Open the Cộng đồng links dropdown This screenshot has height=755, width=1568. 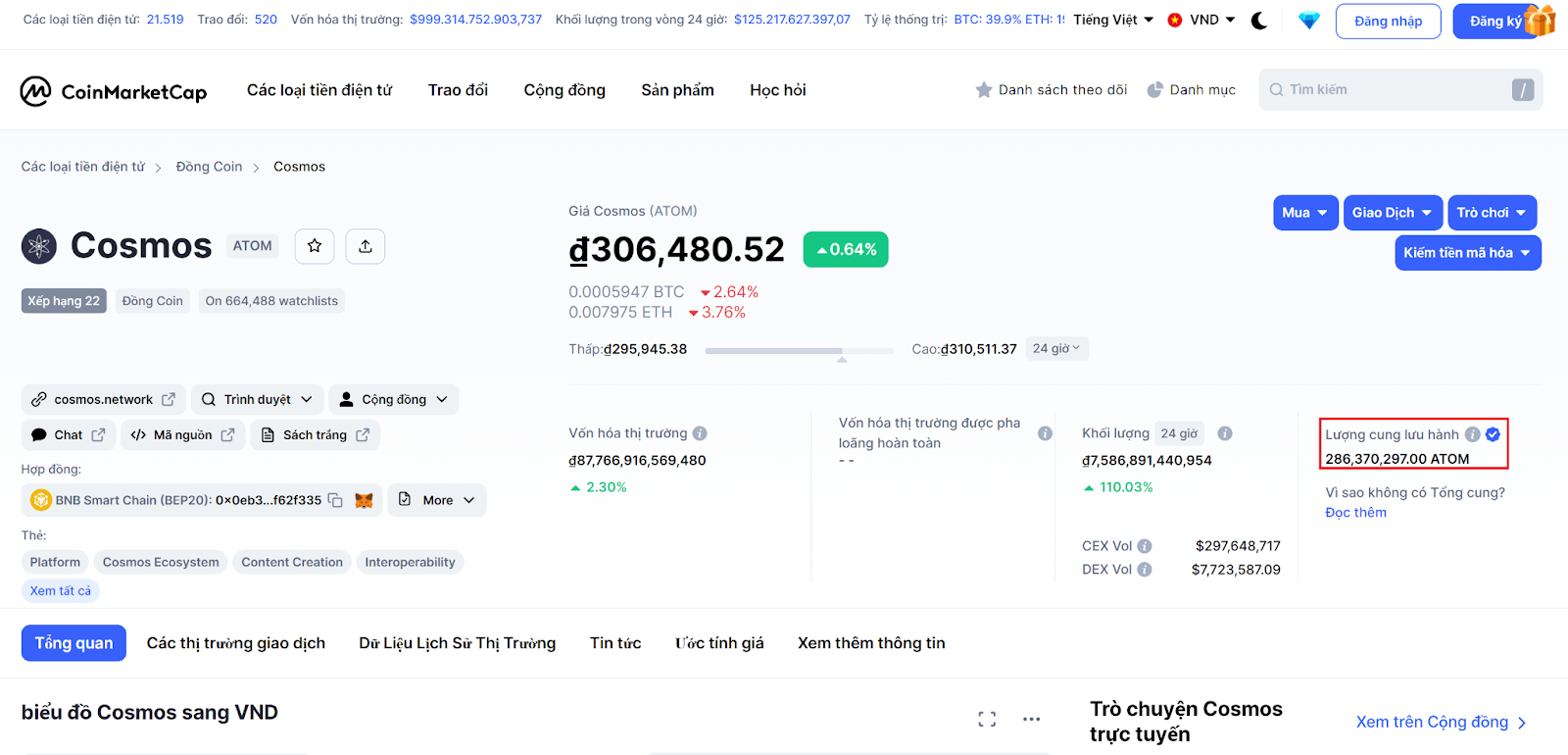pyautogui.click(x=394, y=400)
